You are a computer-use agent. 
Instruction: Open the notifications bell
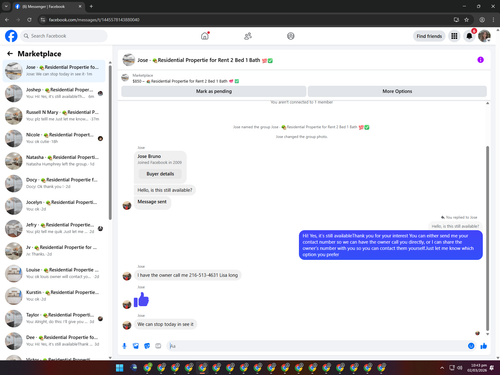469,36
